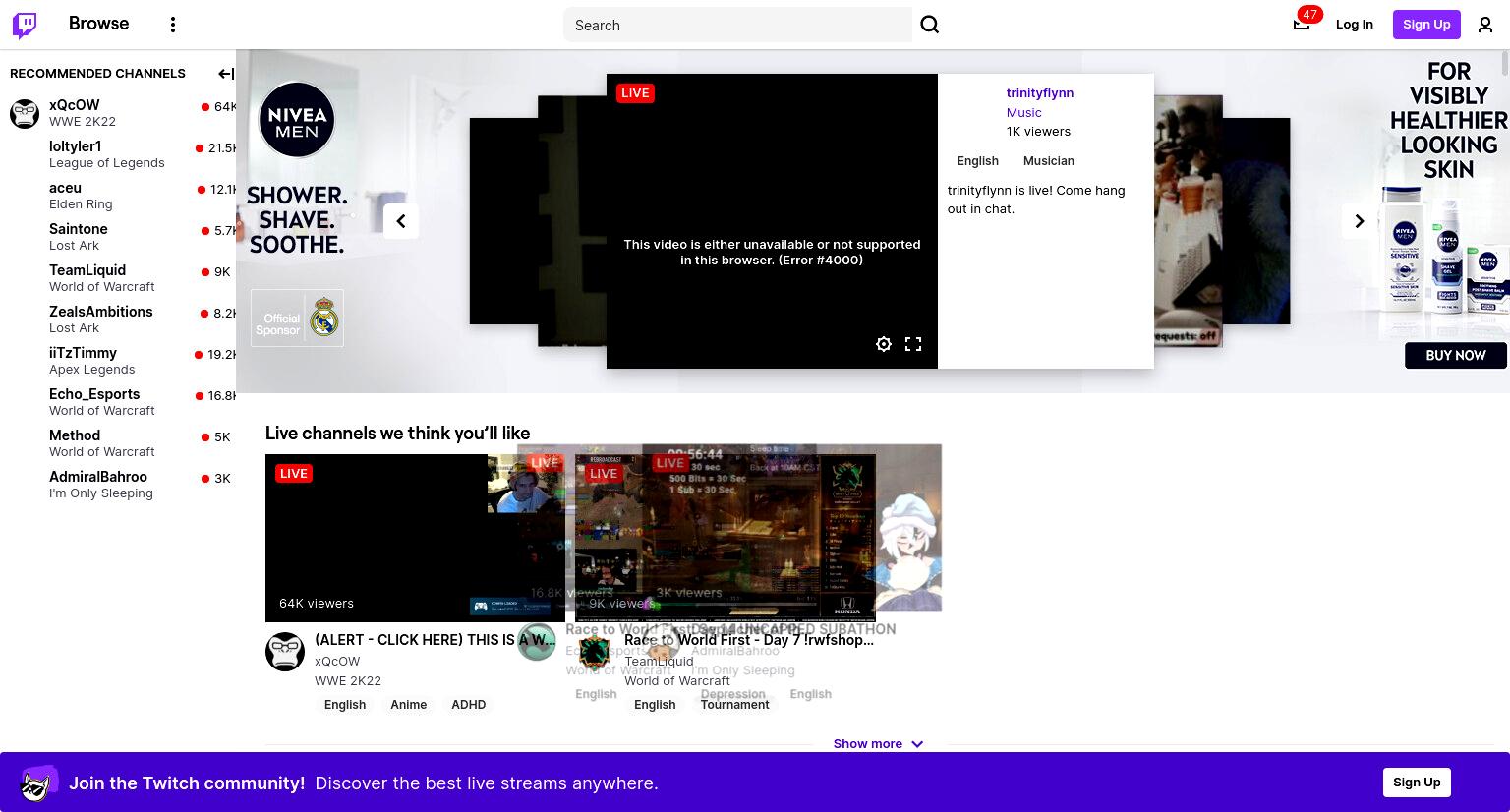Click the Browse tab
Viewport: 1510px width, 812px height.
click(x=98, y=24)
